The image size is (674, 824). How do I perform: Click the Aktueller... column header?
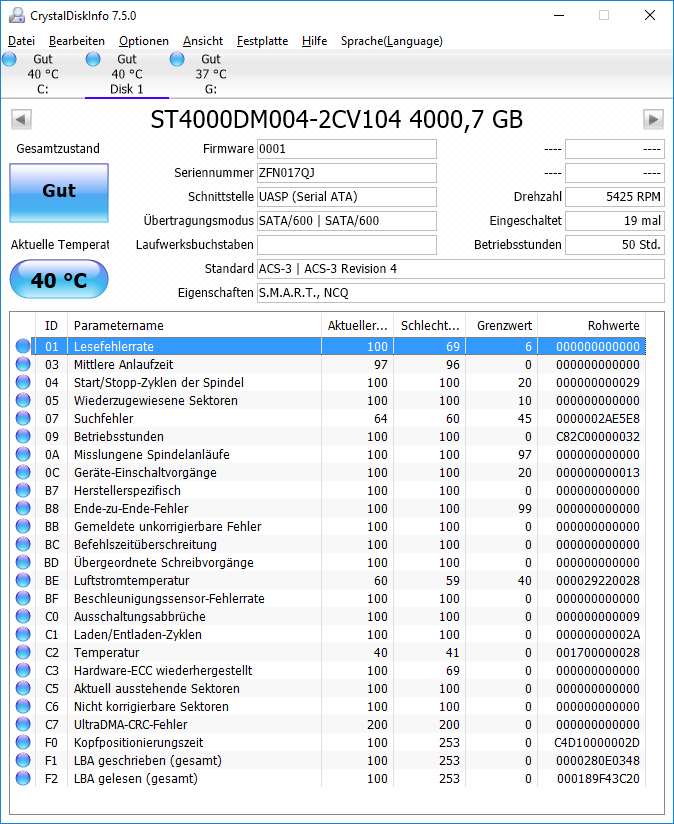357,325
